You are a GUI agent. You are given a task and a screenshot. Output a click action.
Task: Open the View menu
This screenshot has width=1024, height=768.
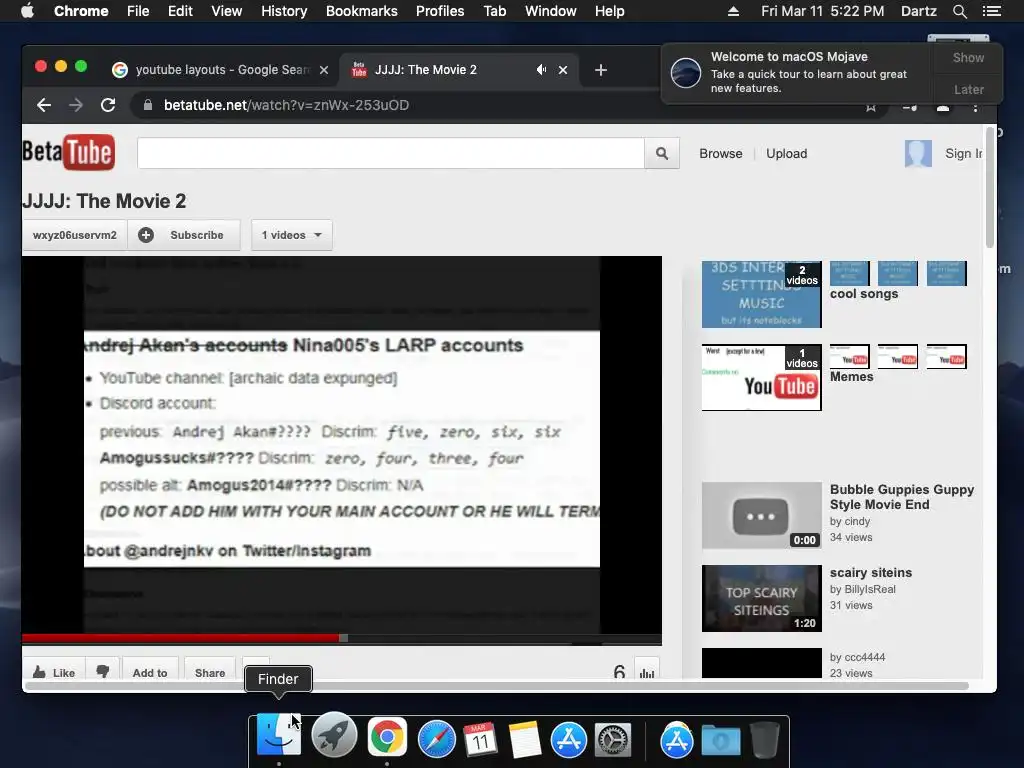(x=227, y=11)
